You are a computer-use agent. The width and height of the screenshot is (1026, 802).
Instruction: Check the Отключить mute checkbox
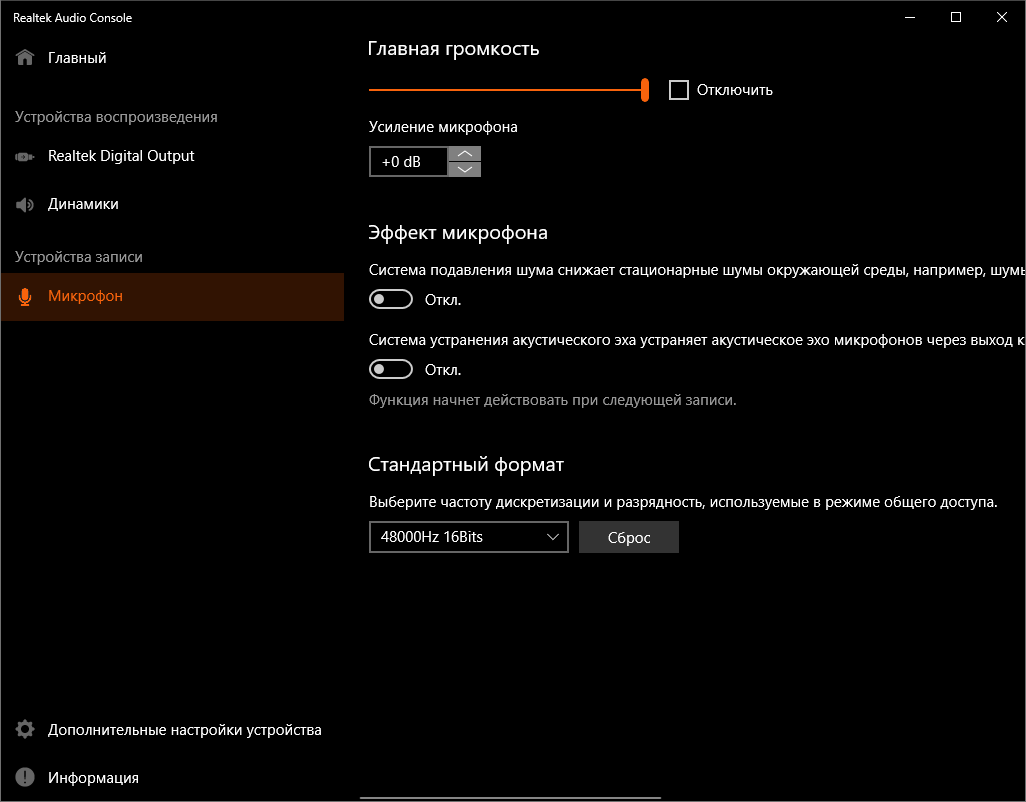point(679,90)
